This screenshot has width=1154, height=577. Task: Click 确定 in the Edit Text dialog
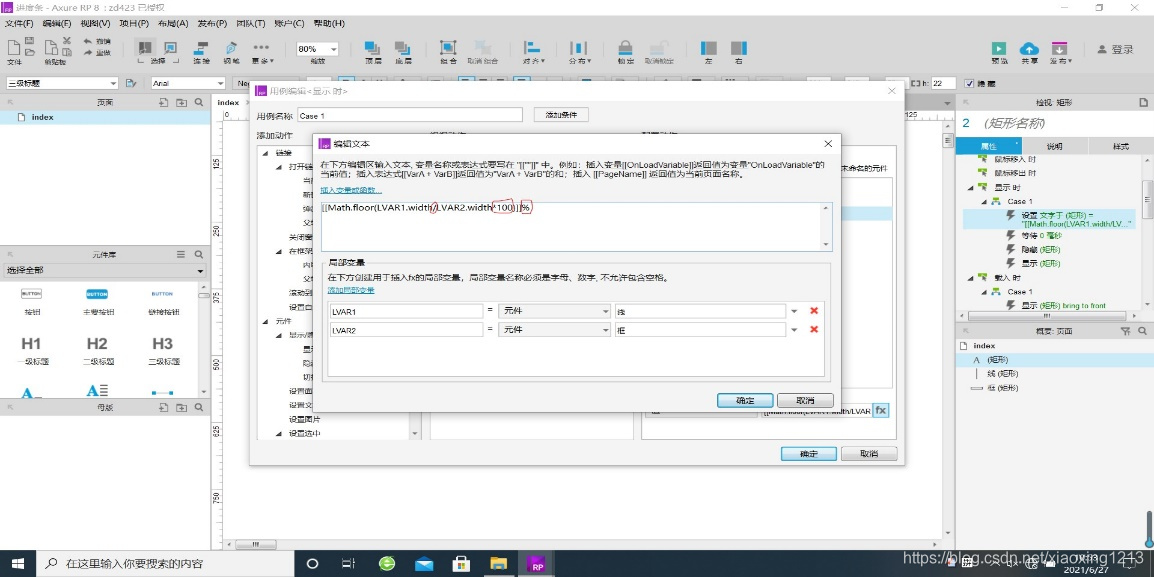coord(745,400)
